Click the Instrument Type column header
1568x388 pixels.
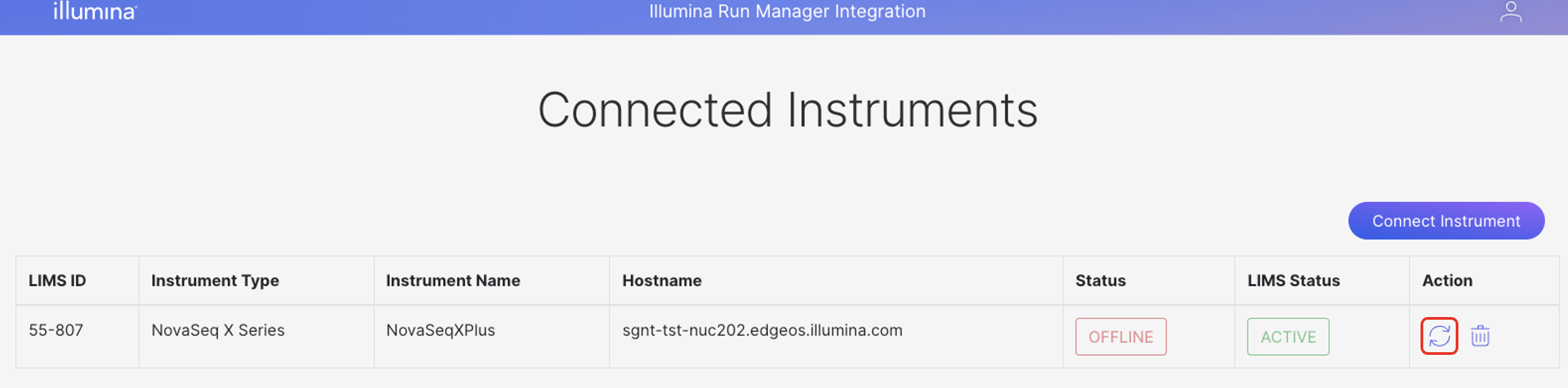pyautogui.click(x=215, y=281)
